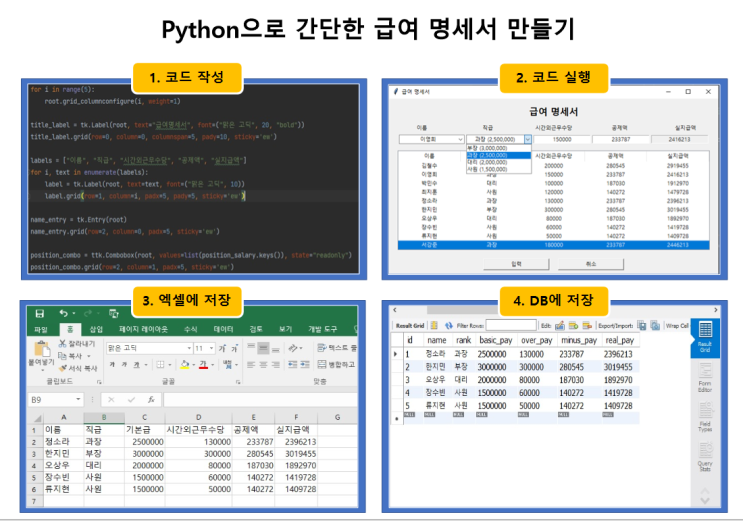Click the text orientation icon in Excel
The image size is (743, 521).
point(293,348)
